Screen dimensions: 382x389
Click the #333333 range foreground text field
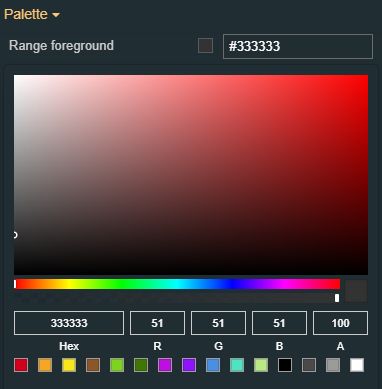(x=298, y=46)
